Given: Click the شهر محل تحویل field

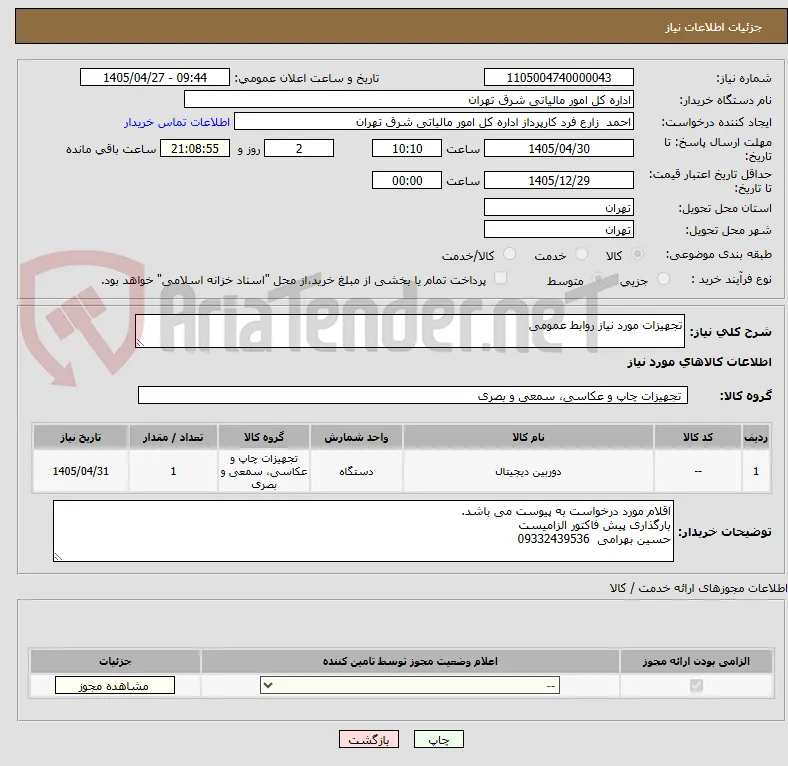Looking at the screenshot, I should 558,230.
